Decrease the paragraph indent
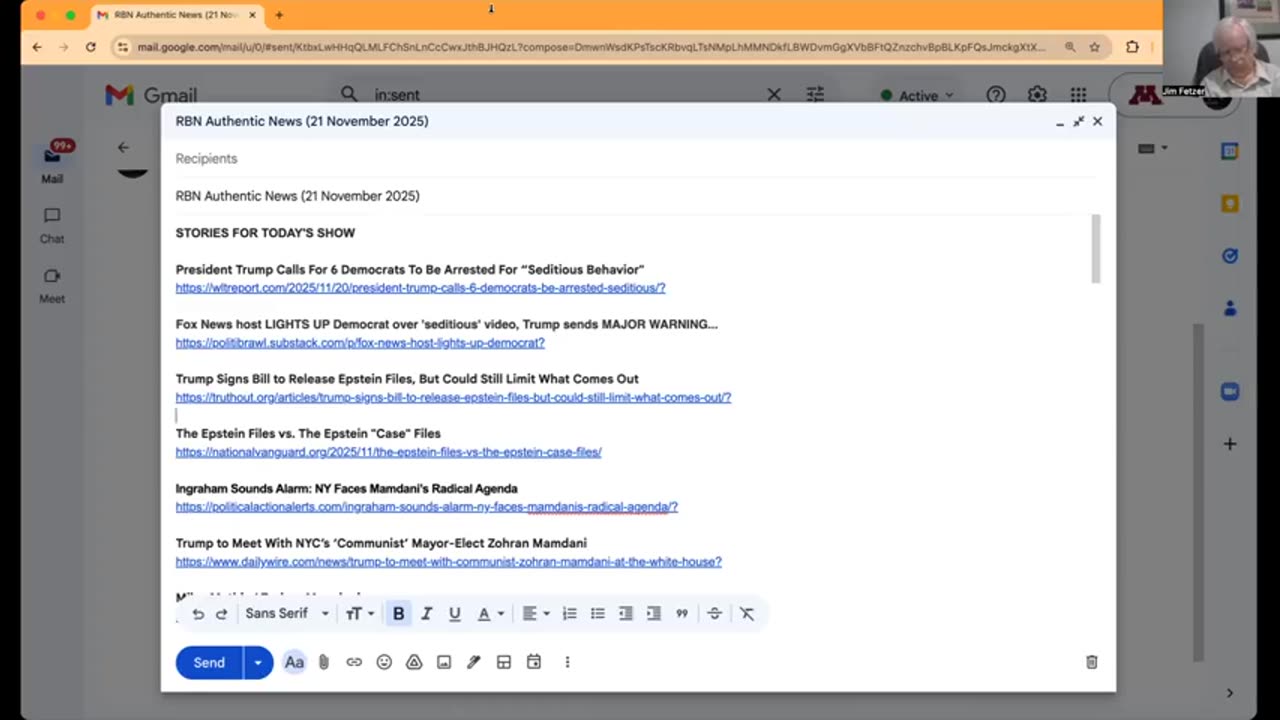The width and height of the screenshot is (1280, 720). (626, 614)
